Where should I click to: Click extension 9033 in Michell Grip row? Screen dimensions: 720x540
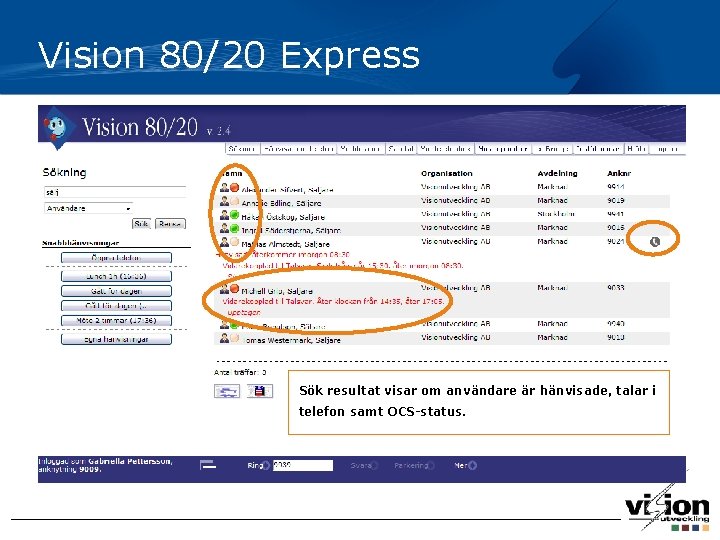point(616,288)
